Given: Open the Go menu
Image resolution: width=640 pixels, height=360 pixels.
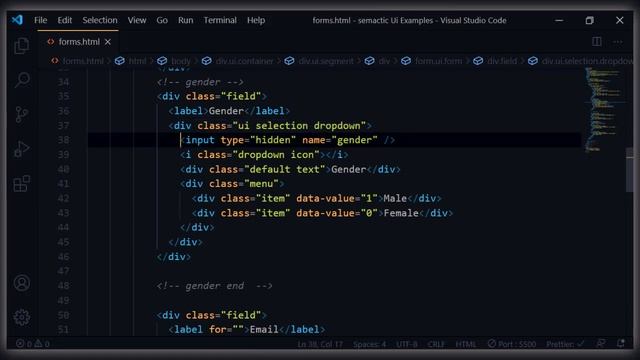Looking at the screenshot, I should tap(162, 20).
